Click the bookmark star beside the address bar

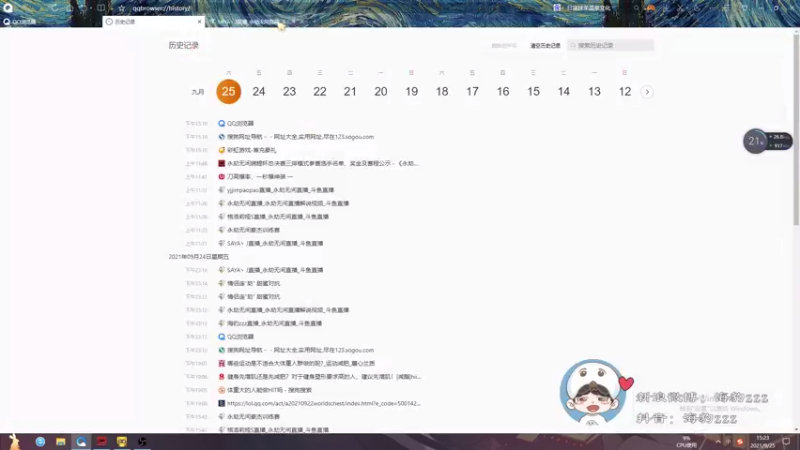(121, 8)
